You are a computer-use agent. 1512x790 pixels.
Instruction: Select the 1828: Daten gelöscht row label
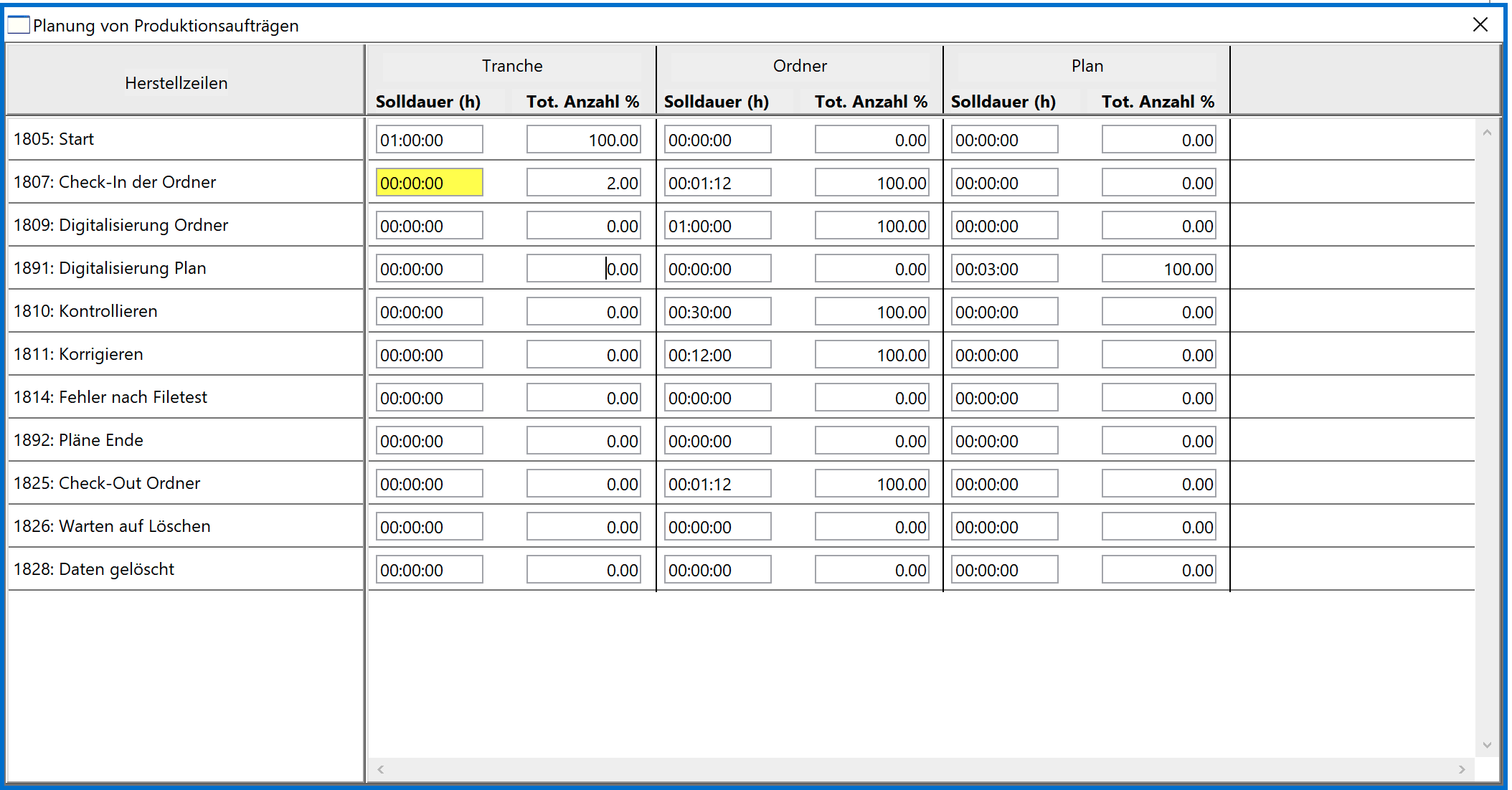pyautogui.click(x=94, y=569)
